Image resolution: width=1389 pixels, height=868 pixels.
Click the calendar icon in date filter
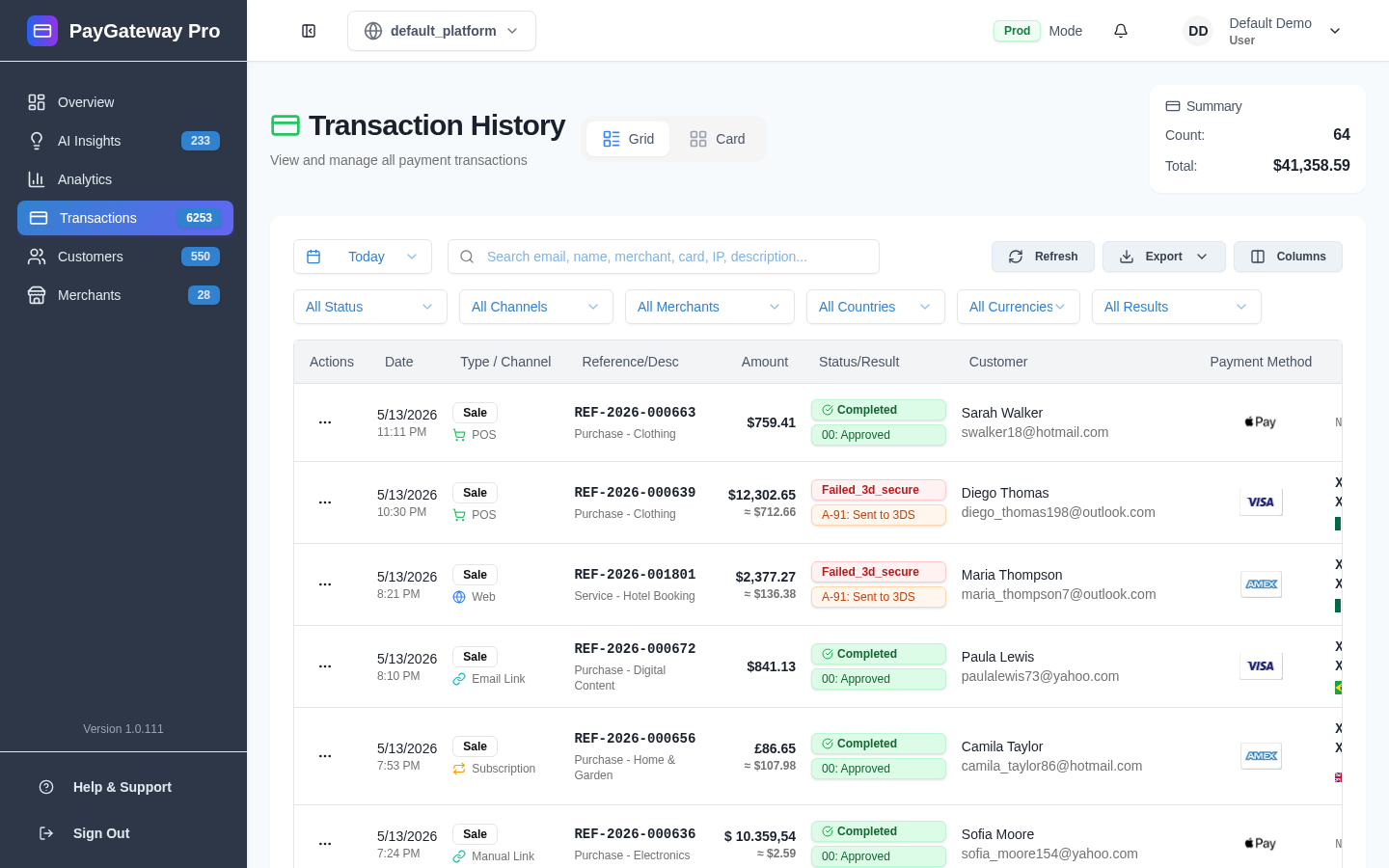pyautogui.click(x=313, y=257)
